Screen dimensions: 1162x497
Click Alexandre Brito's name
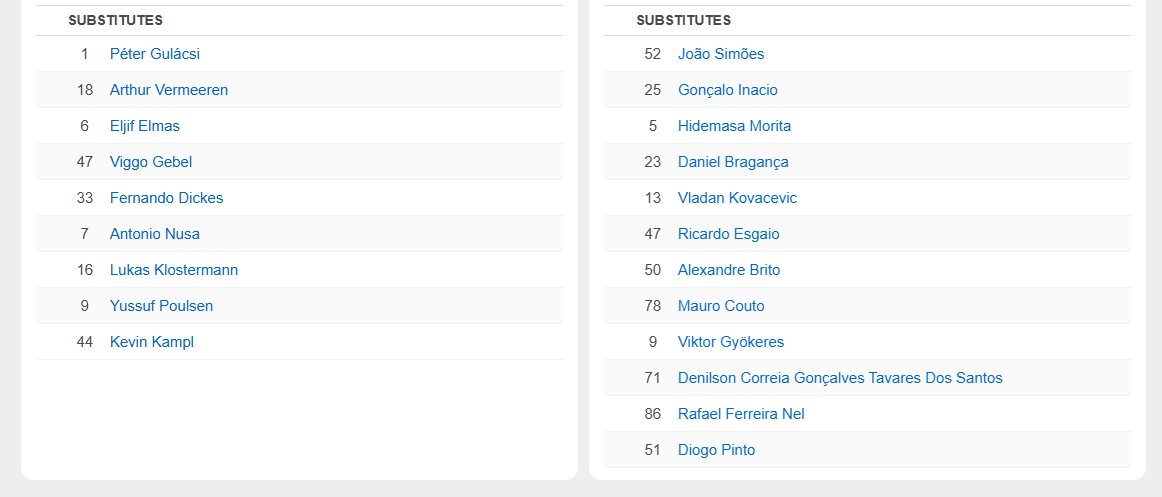pos(729,270)
